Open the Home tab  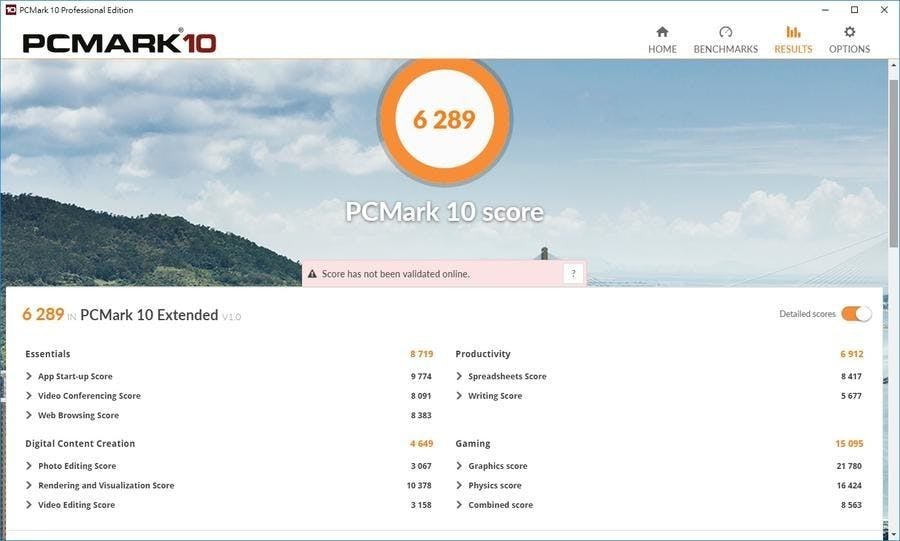coord(662,40)
